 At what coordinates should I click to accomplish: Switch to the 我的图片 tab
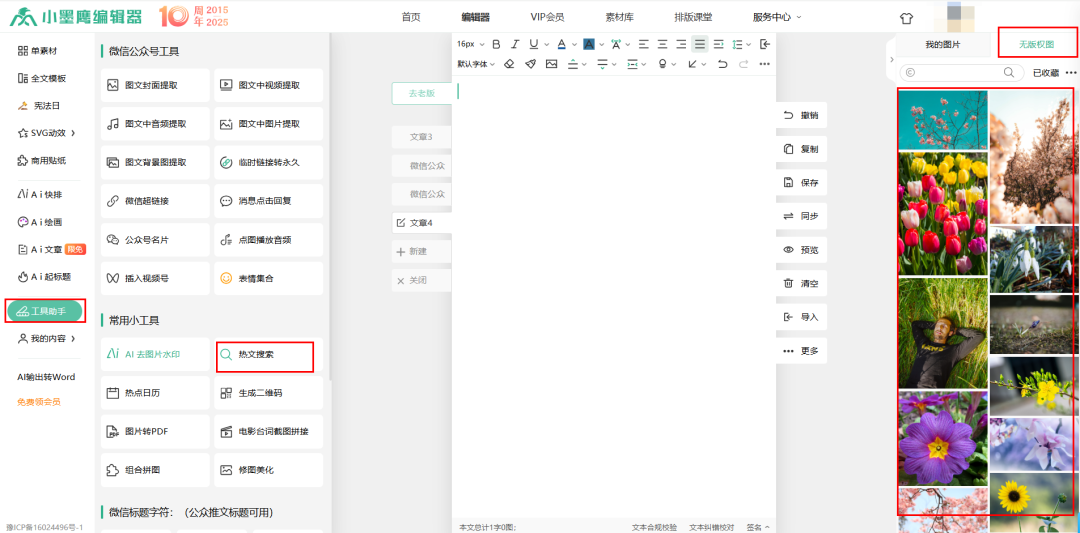pyautogui.click(x=941, y=45)
